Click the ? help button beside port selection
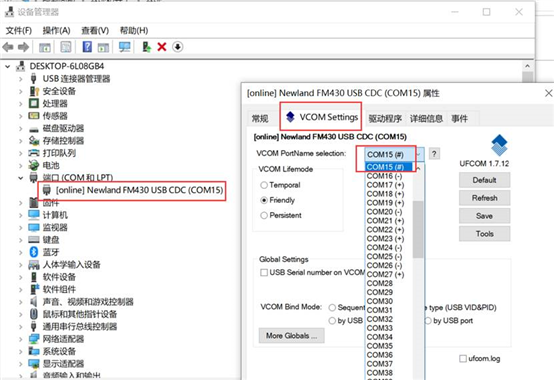The width and height of the screenshot is (554, 380). point(434,154)
